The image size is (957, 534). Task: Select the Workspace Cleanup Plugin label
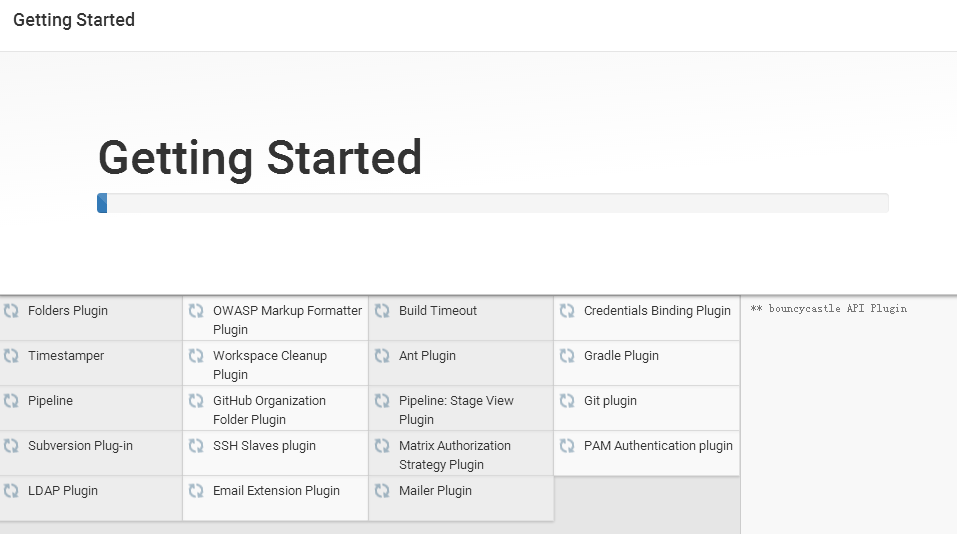tap(270, 365)
